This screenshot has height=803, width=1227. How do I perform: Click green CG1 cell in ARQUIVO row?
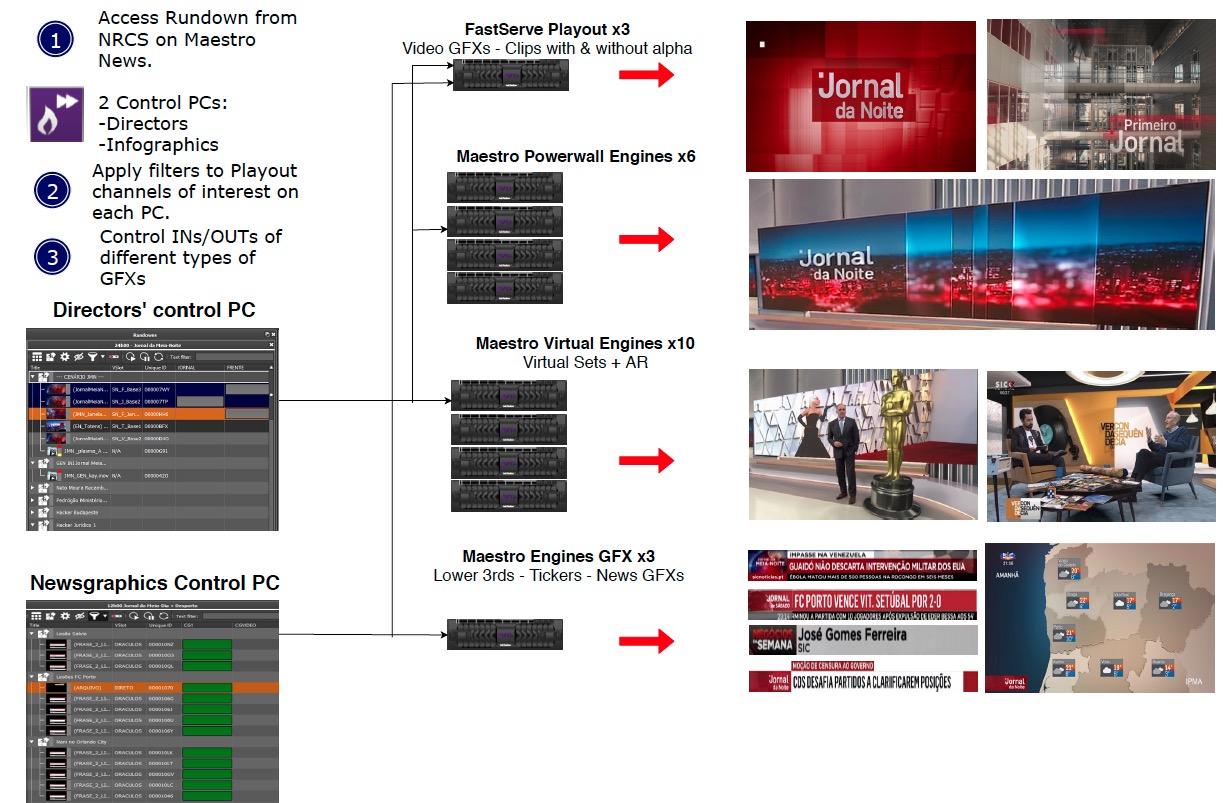point(207,688)
